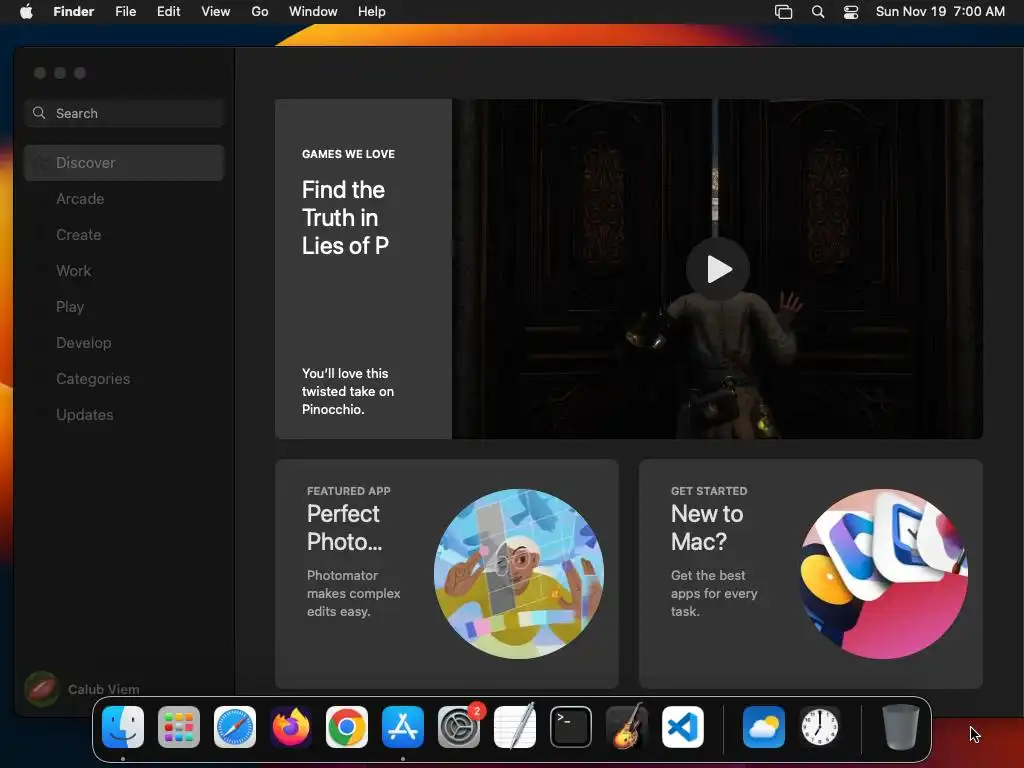Open the Finder menu
Image resolution: width=1024 pixels, height=768 pixels.
click(74, 12)
